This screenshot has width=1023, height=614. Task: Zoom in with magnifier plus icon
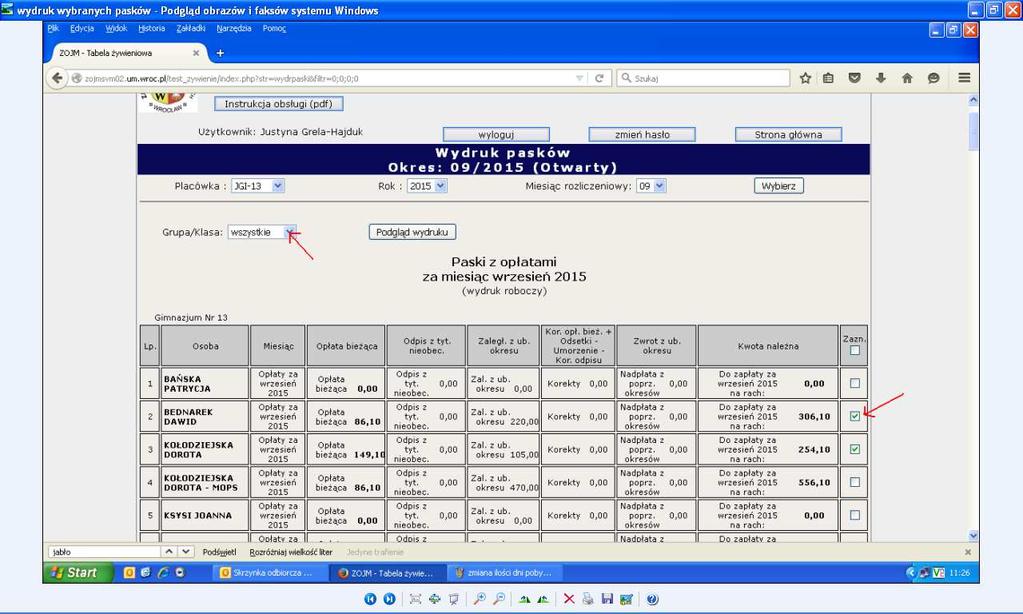[x=480, y=598]
